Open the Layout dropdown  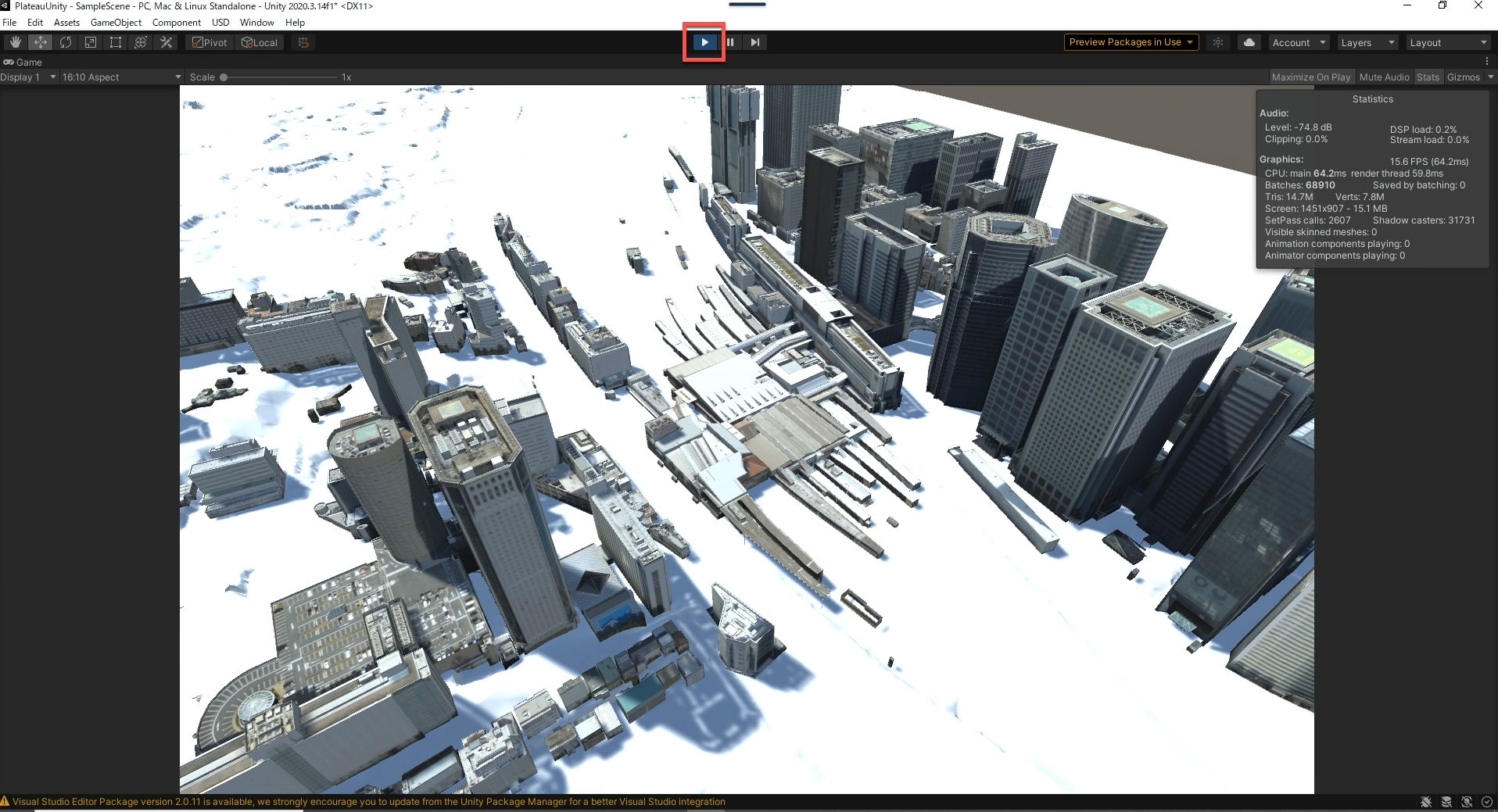tap(1449, 42)
